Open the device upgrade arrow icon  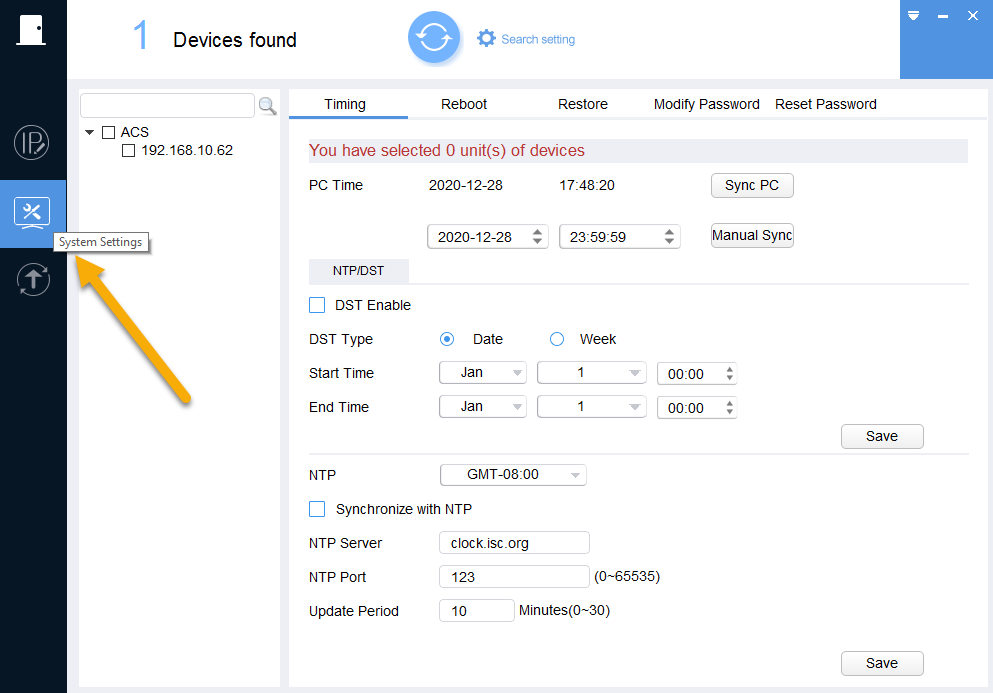33,279
